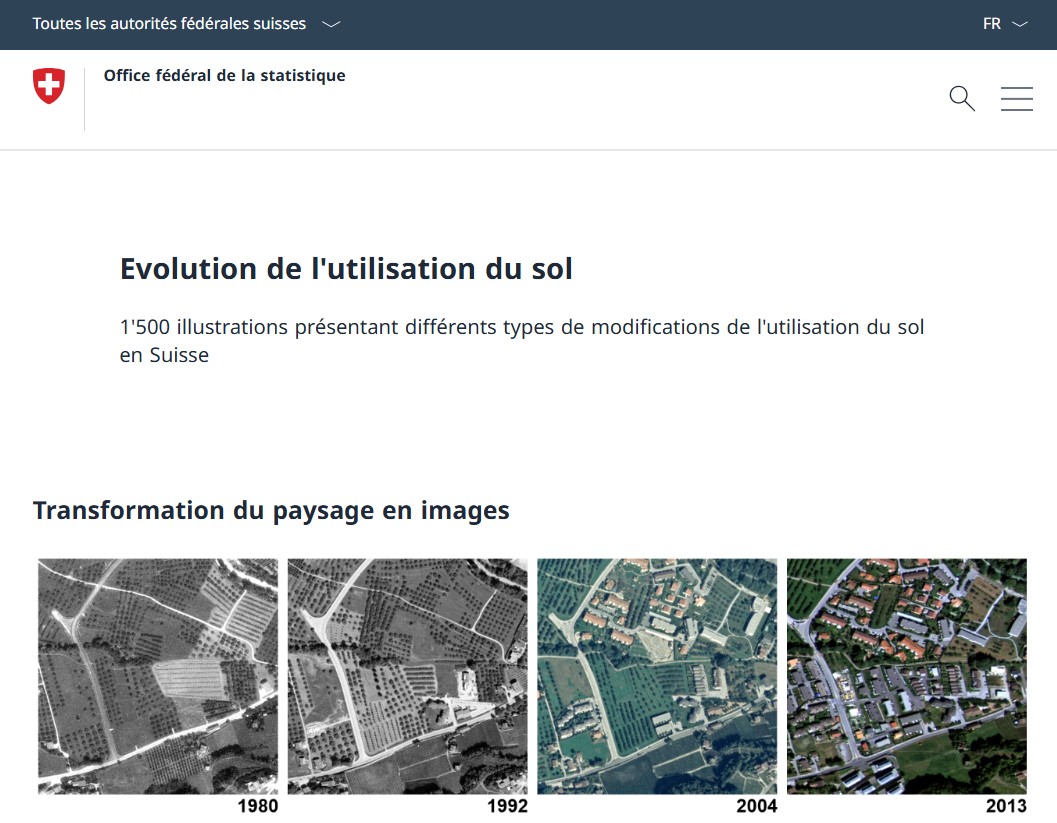The image size is (1057, 823).
Task: Click the Evolution de l'utilisation du sol heading
Action: click(346, 269)
